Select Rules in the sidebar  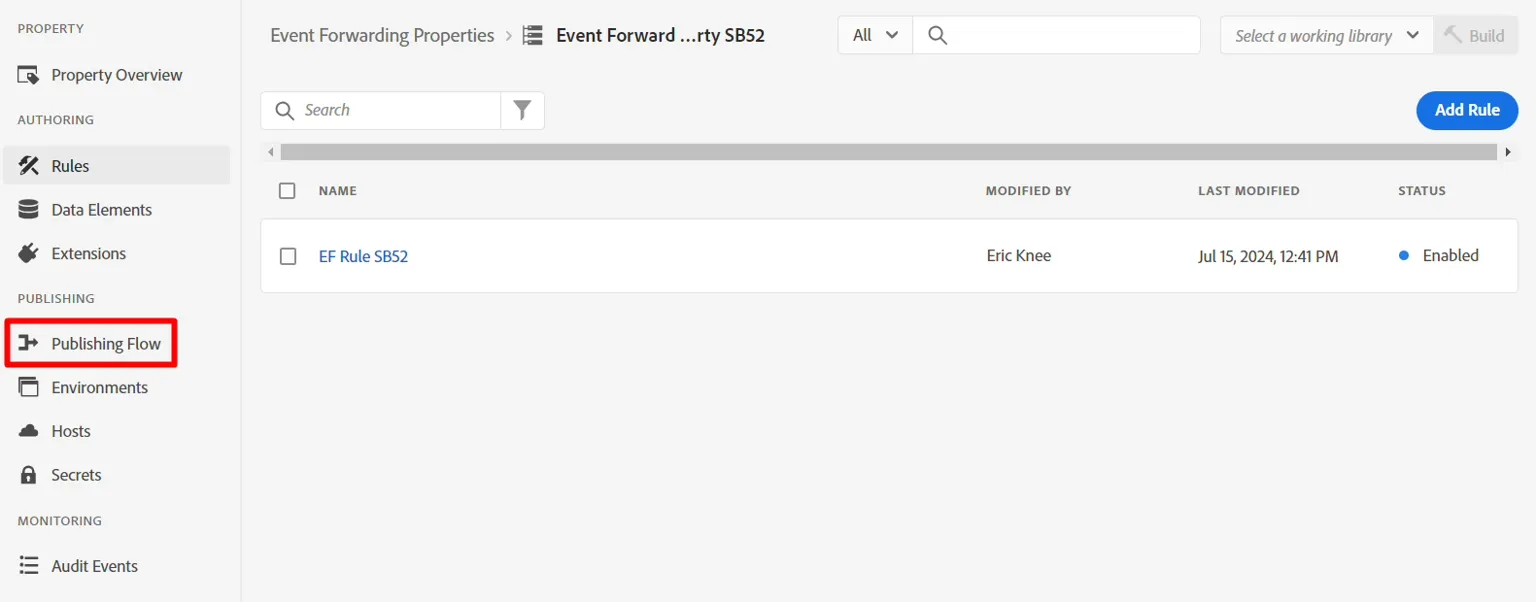coord(117,166)
